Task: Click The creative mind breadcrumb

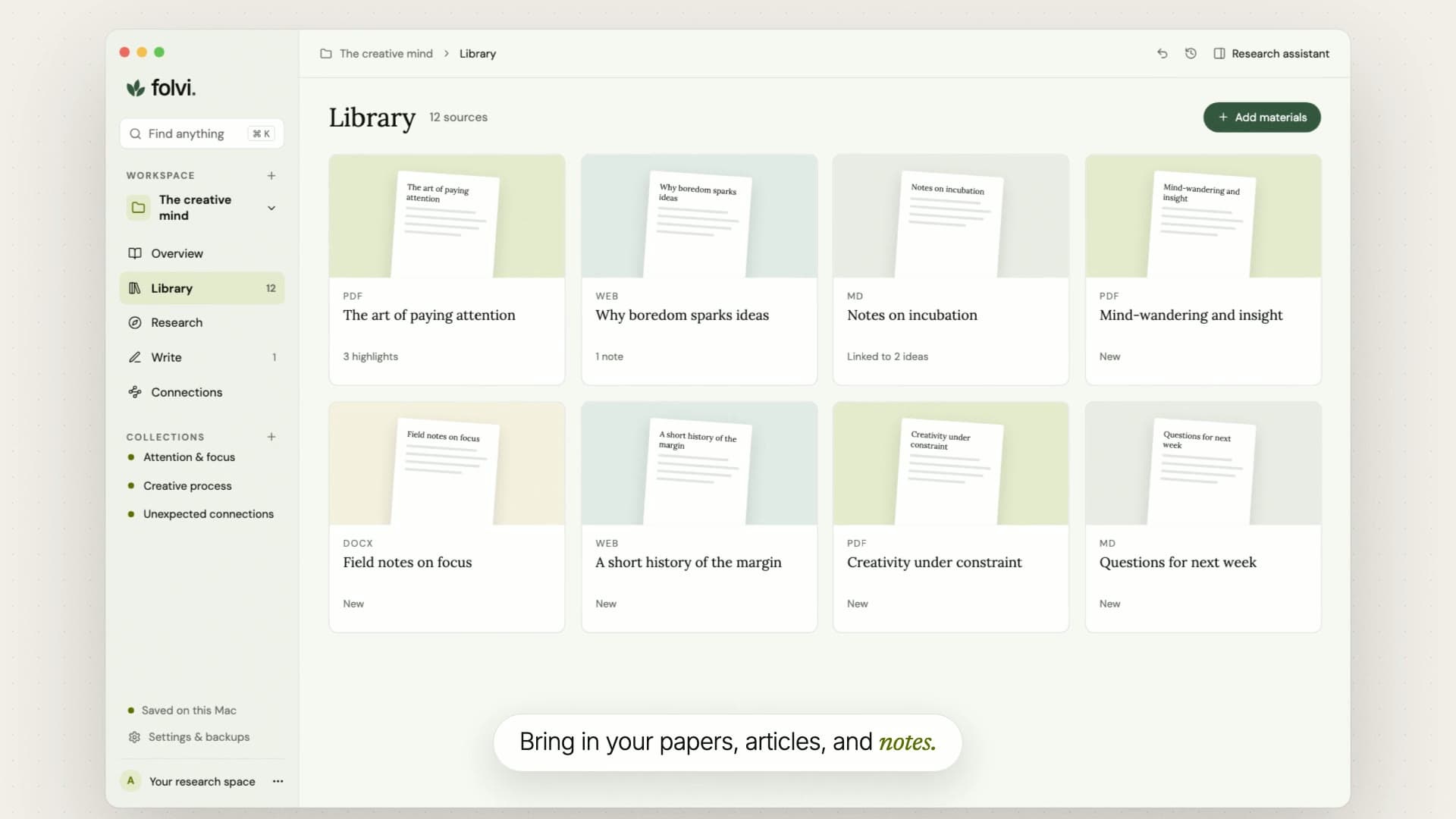Action: click(x=386, y=54)
